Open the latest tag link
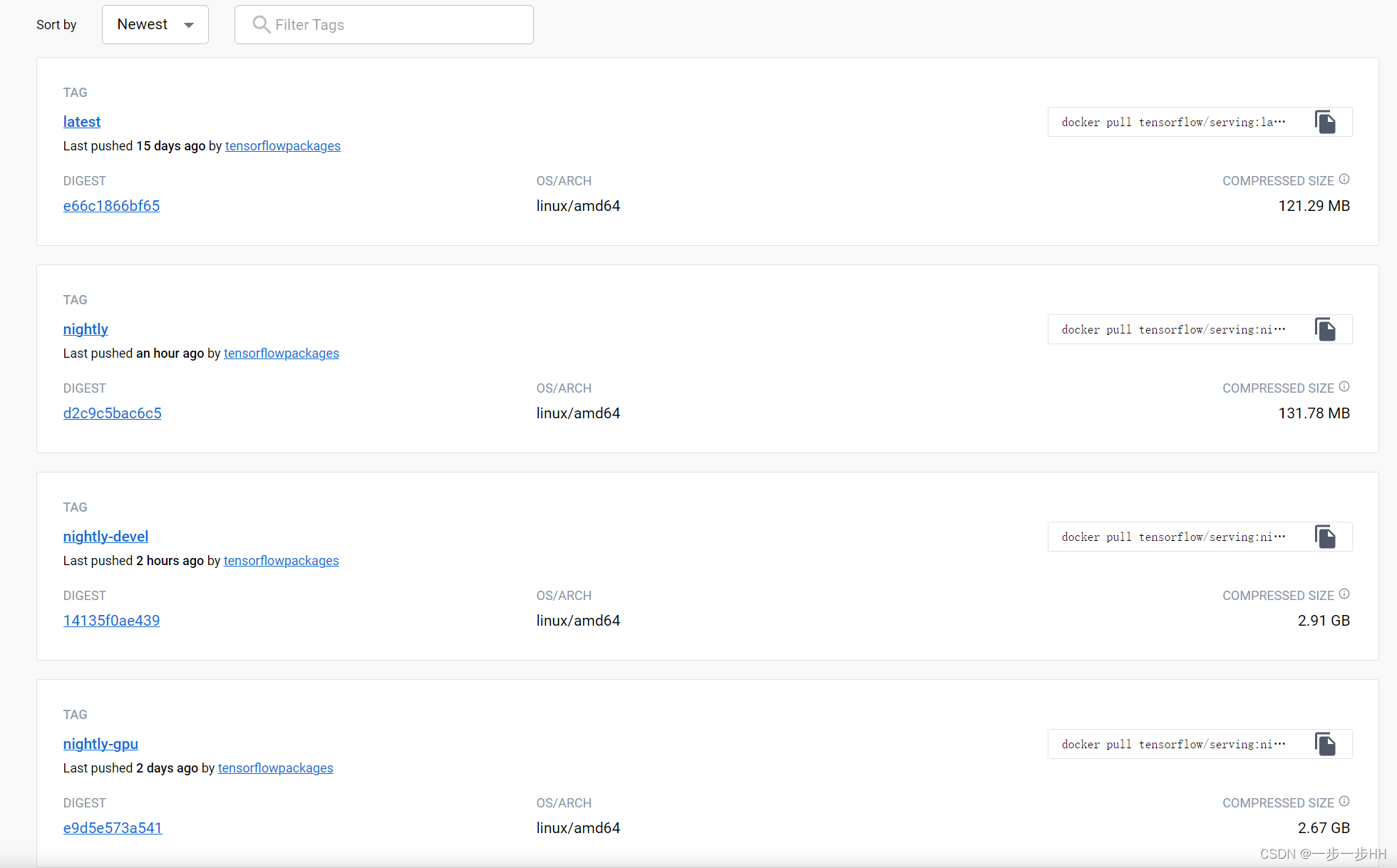 pos(82,122)
